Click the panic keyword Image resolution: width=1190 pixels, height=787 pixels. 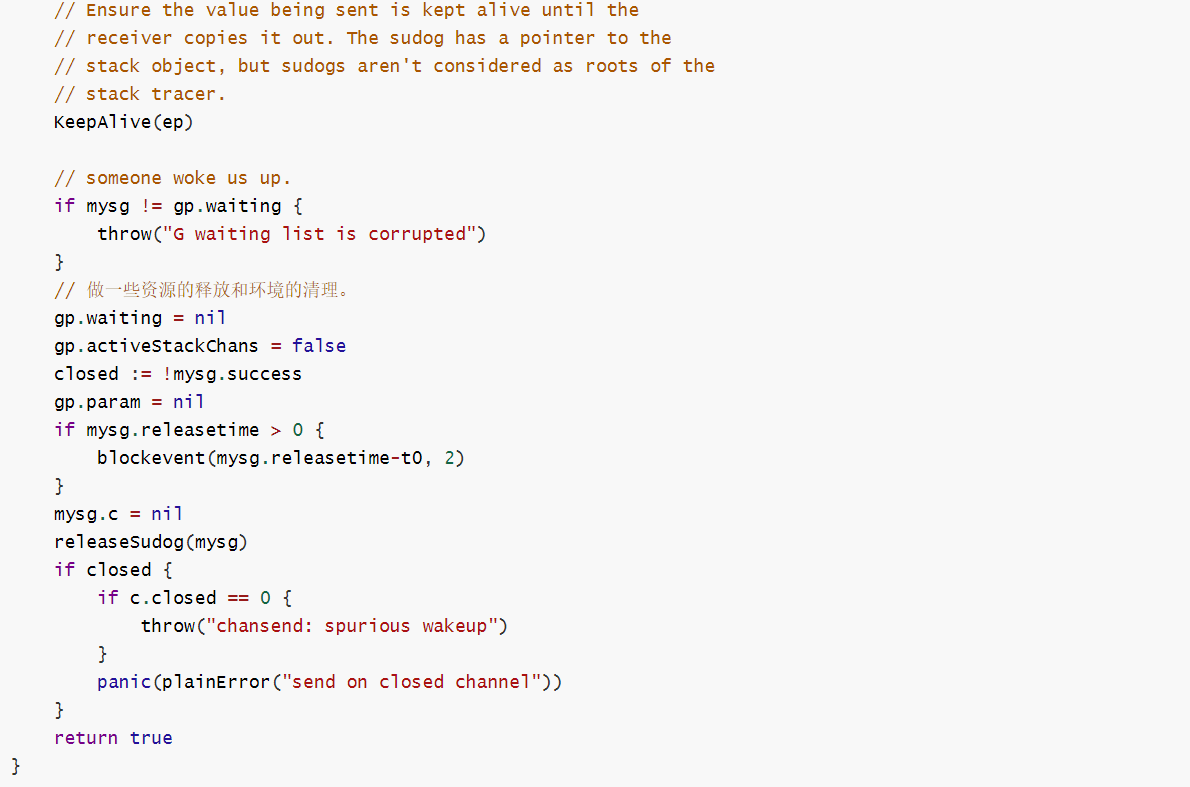[124, 682]
